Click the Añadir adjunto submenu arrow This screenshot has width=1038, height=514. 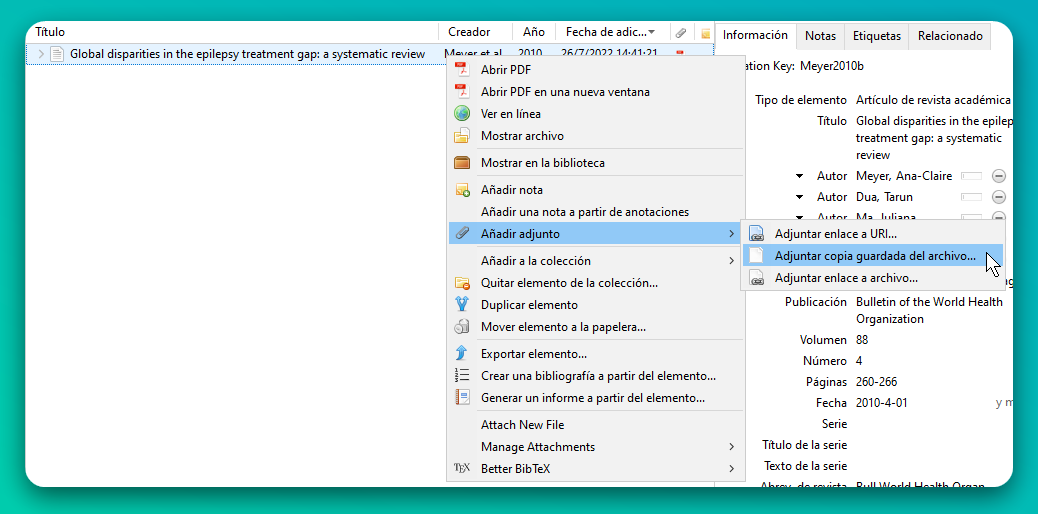(x=731, y=233)
